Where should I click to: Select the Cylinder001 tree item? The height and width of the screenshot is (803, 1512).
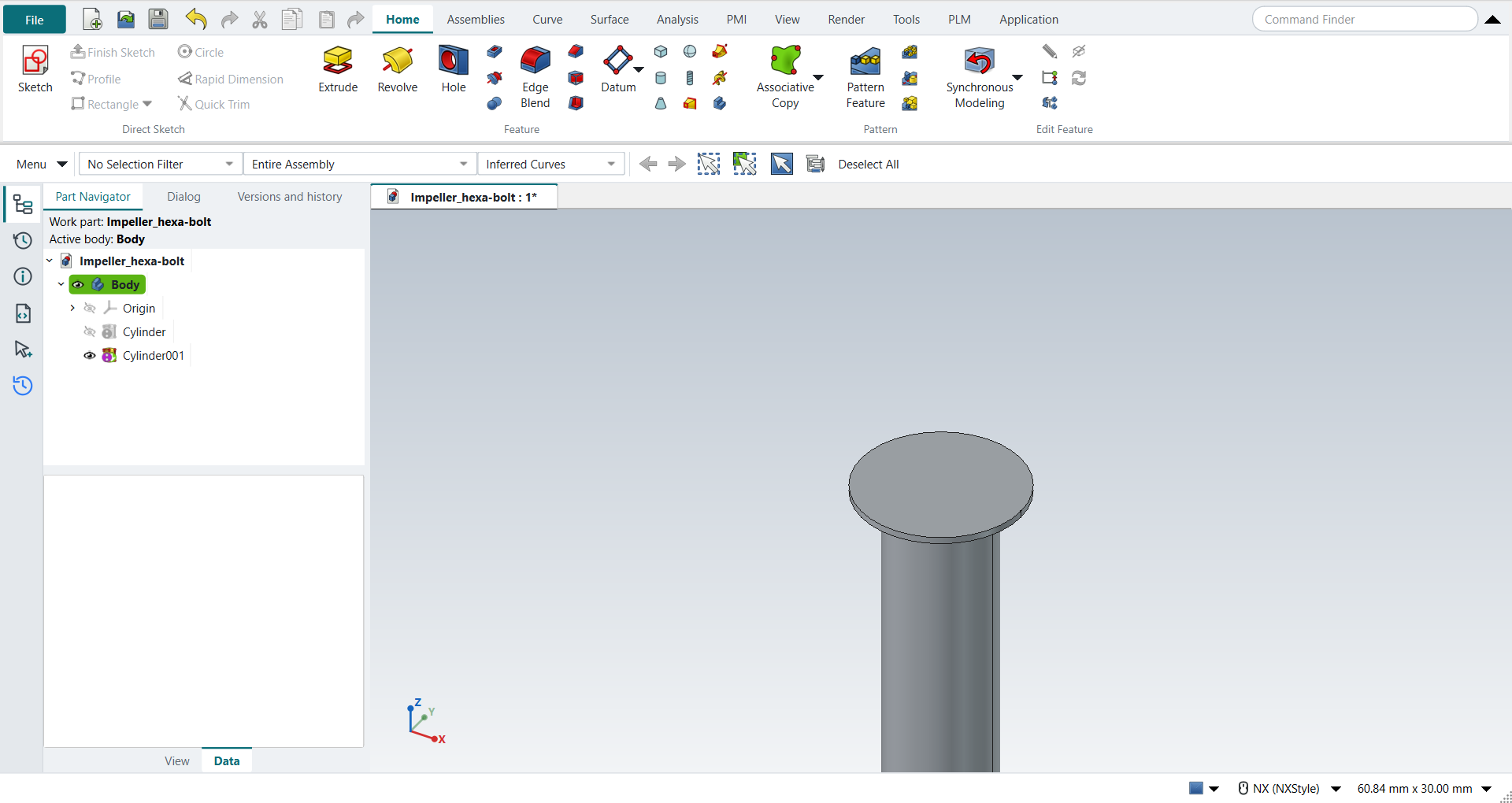tap(153, 356)
